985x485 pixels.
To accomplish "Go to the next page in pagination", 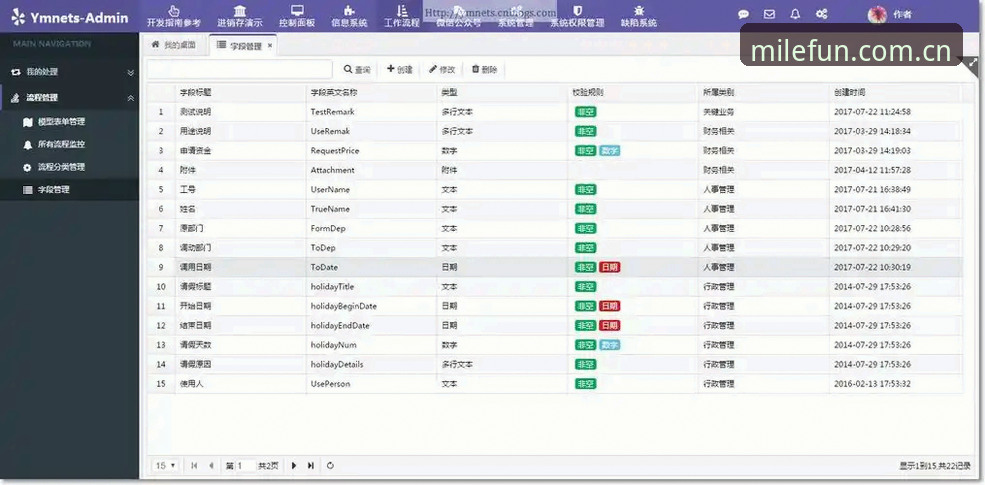I will 293,466.
